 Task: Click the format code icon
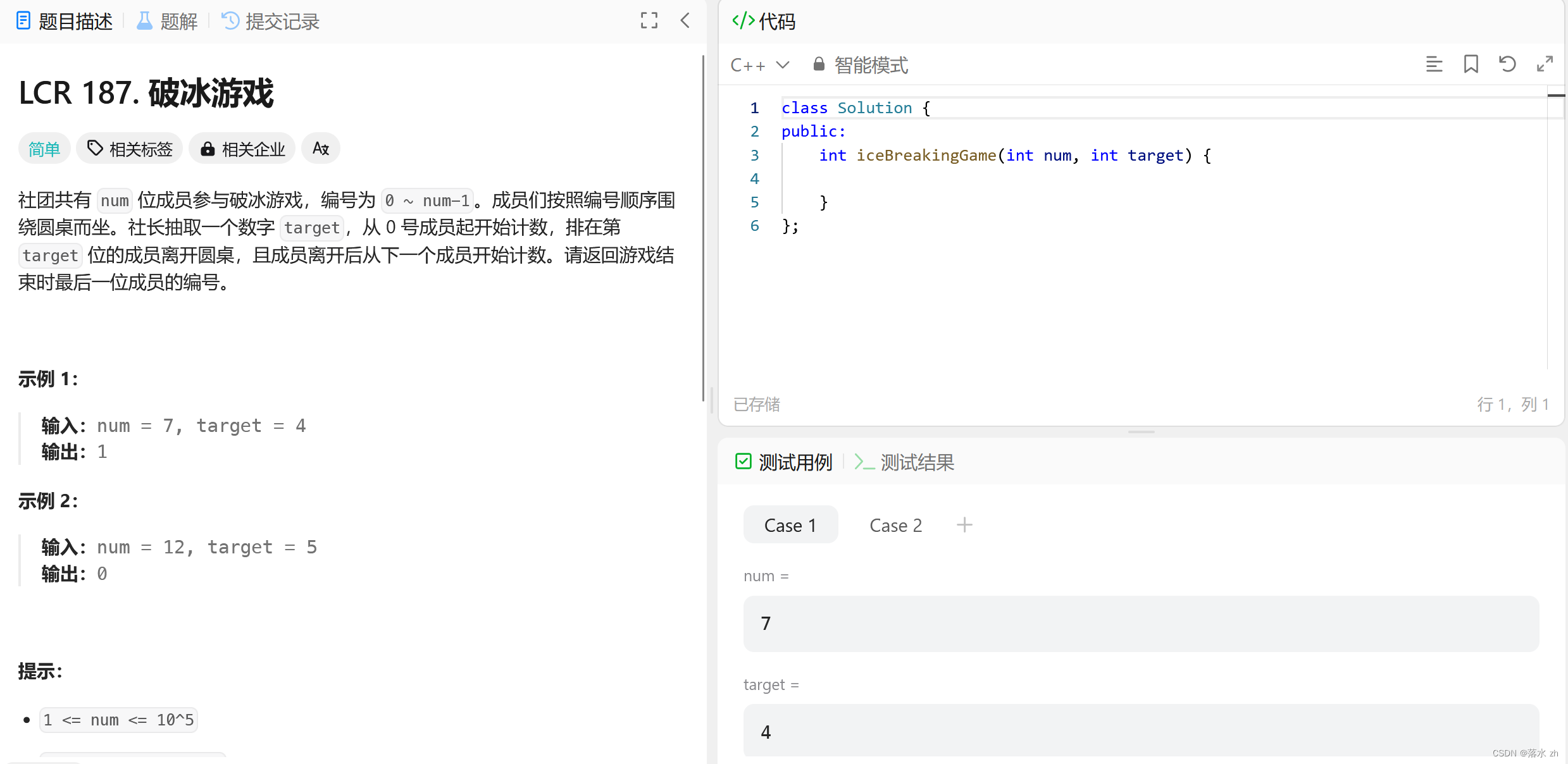tap(1434, 65)
